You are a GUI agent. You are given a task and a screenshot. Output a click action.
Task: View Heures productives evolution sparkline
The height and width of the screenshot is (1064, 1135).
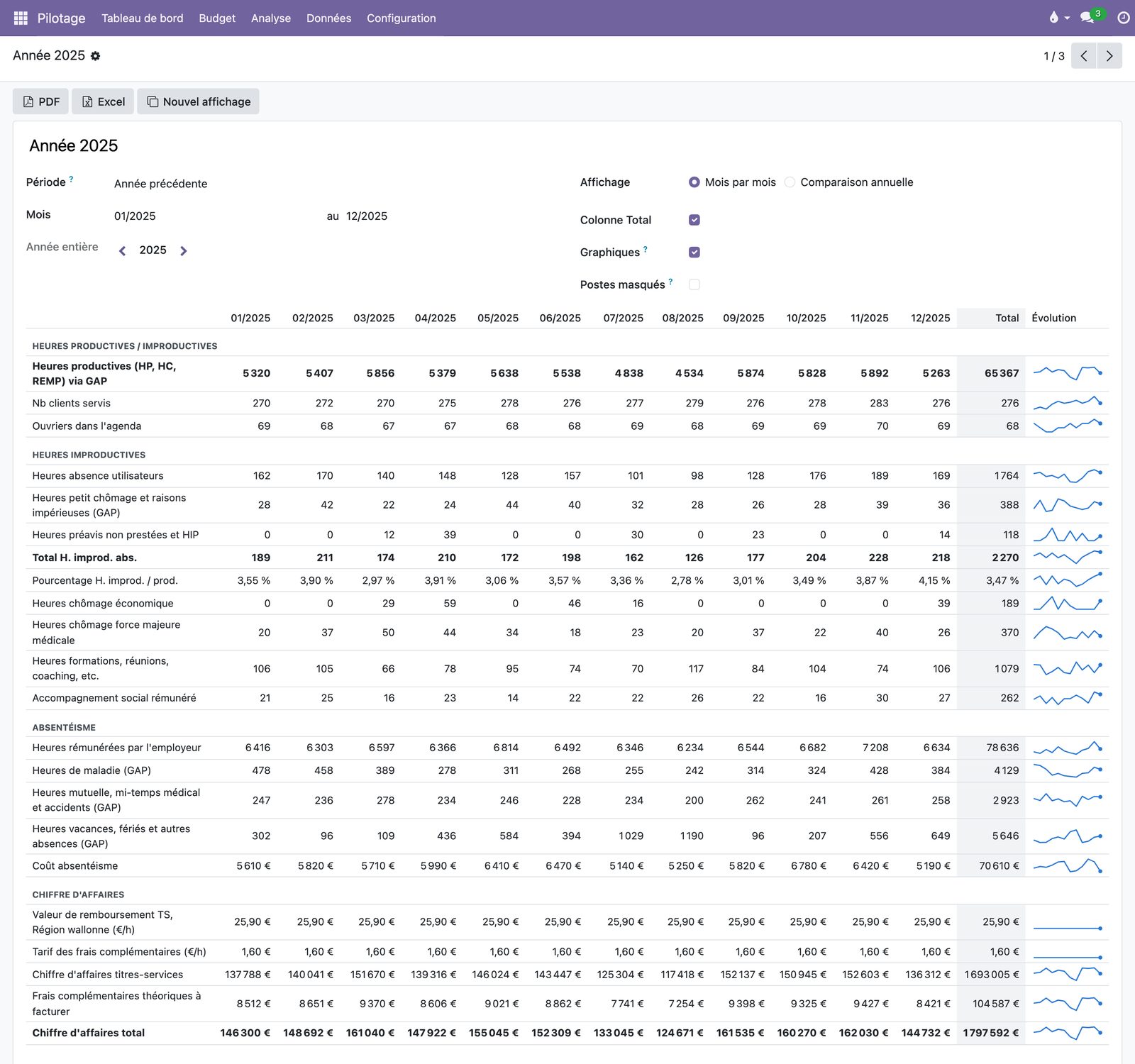(x=1068, y=373)
